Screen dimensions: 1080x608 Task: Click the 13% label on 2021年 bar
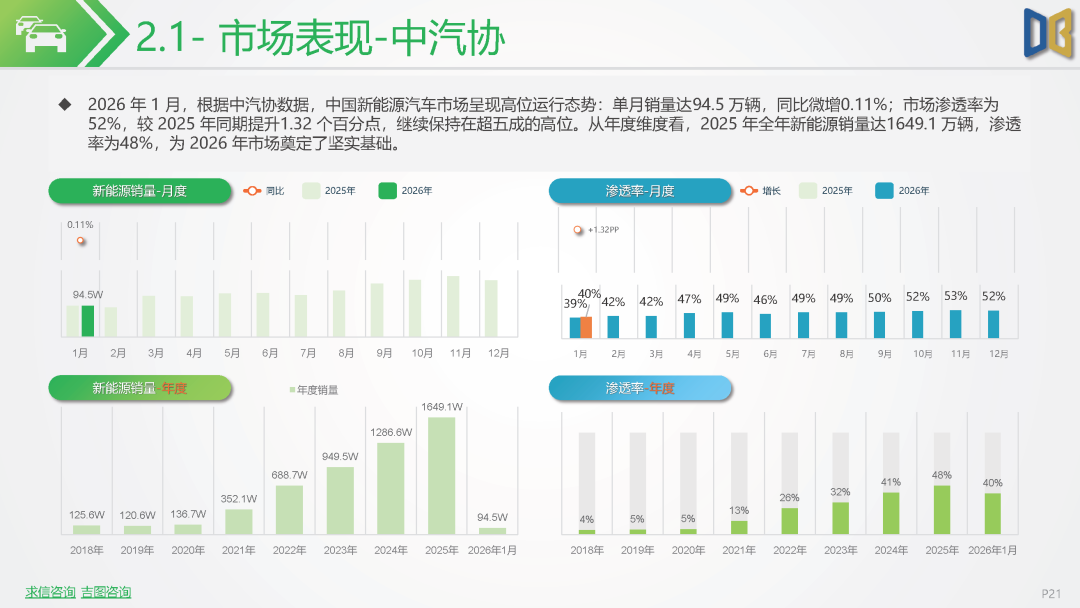[x=739, y=510]
